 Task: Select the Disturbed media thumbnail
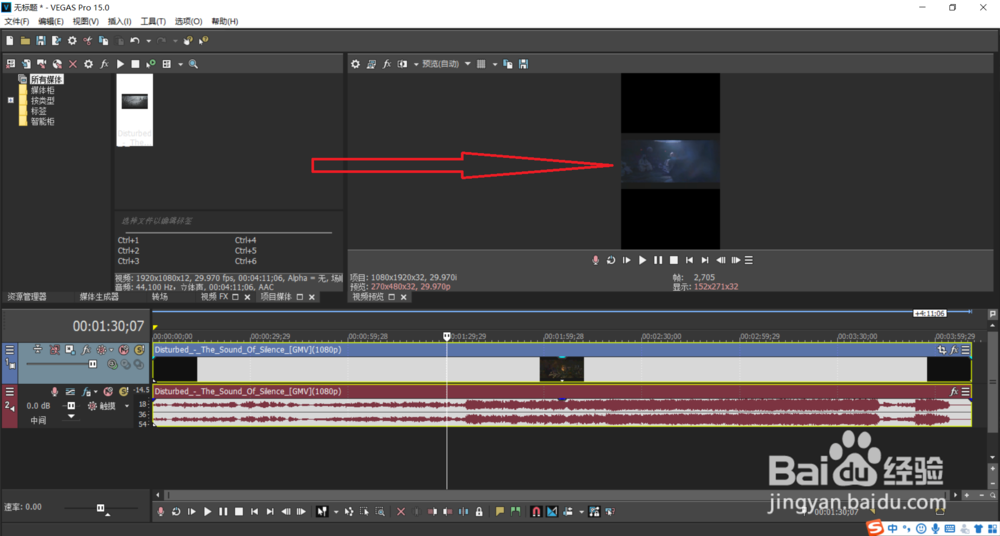pyautogui.click(x=135, y=110)
